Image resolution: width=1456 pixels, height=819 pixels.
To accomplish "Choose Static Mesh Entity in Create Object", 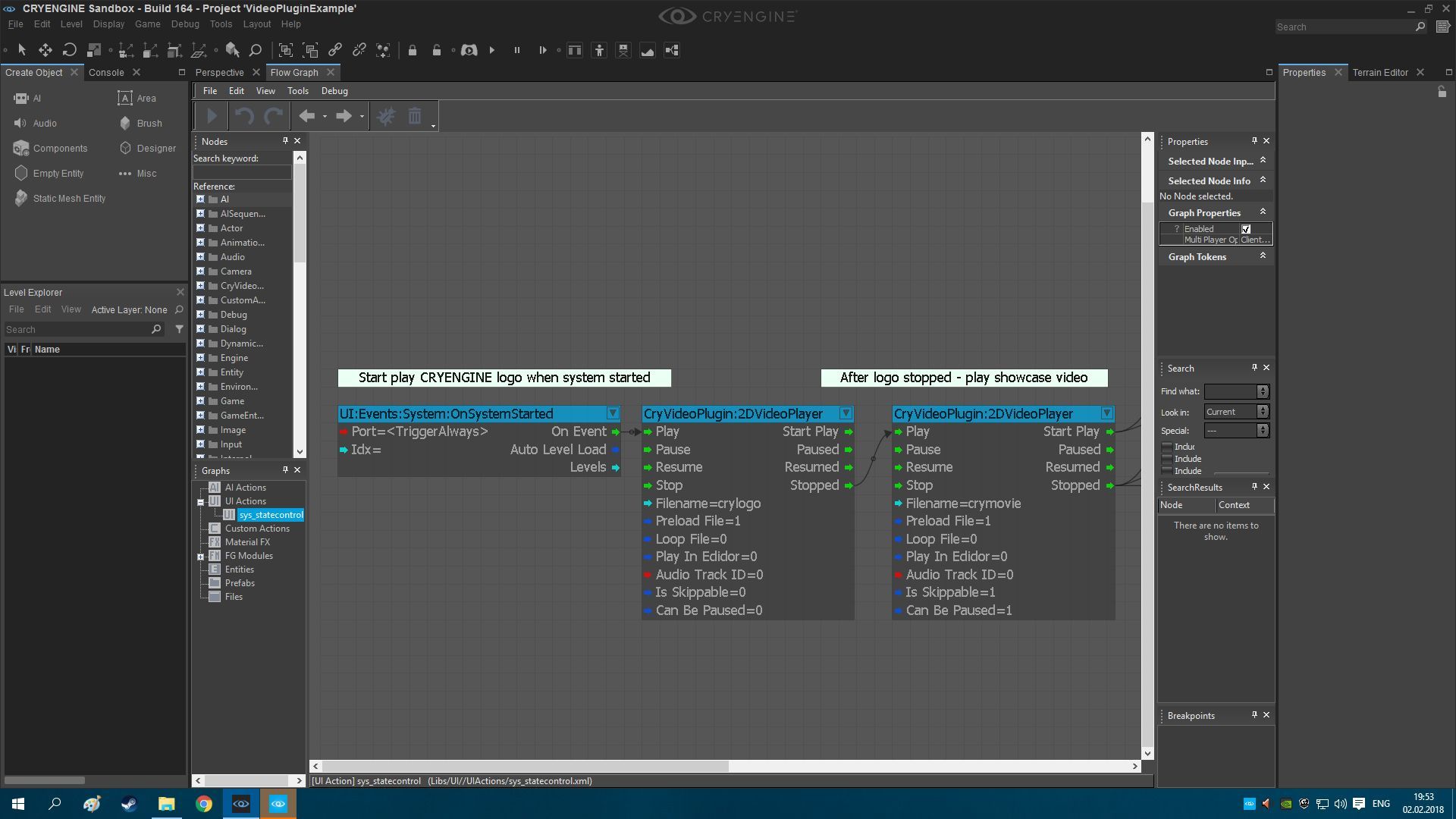I will [x=60, y=199].
